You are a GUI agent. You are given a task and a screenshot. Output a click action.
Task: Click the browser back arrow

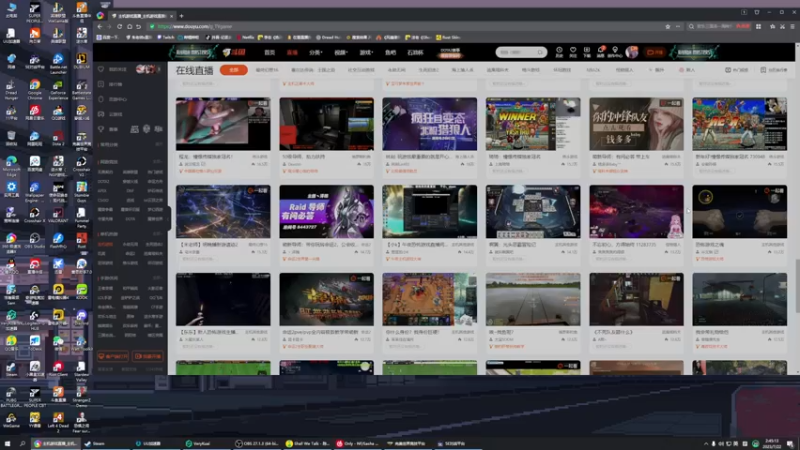(x=100, y=27)
